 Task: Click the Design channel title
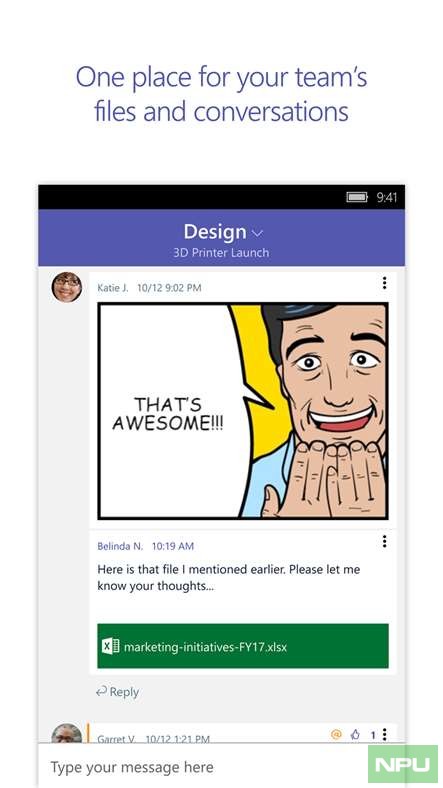[x=215, y=232]
